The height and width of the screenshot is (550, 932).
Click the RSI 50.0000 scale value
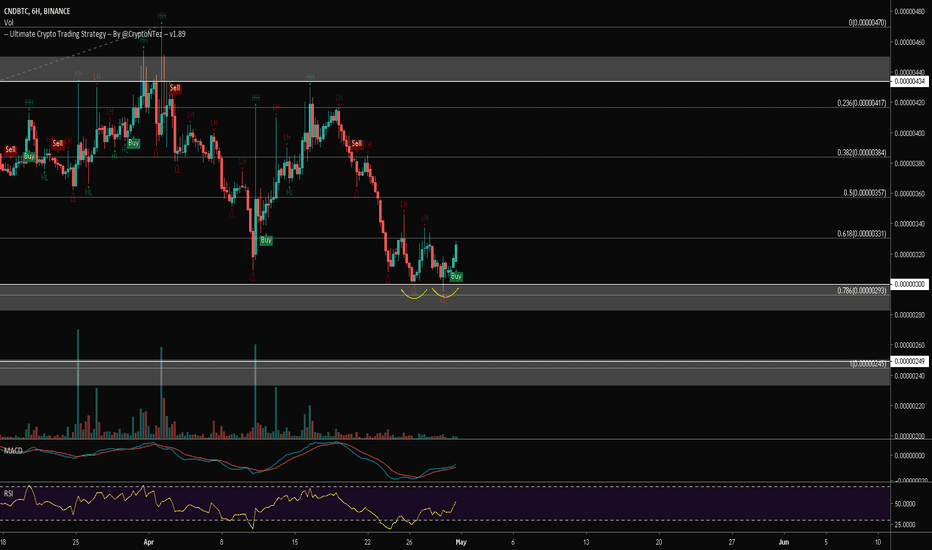pos(905,504)
